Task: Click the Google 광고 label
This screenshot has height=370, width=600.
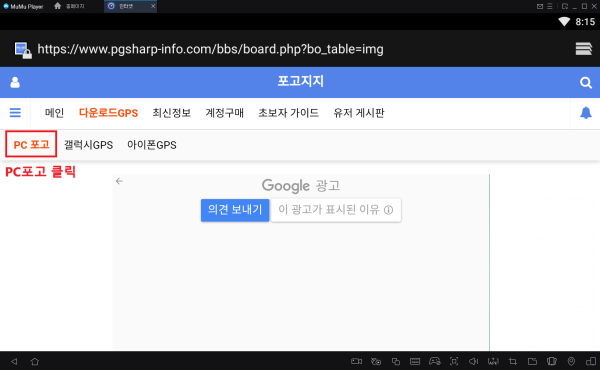Action: coord(301,186)
